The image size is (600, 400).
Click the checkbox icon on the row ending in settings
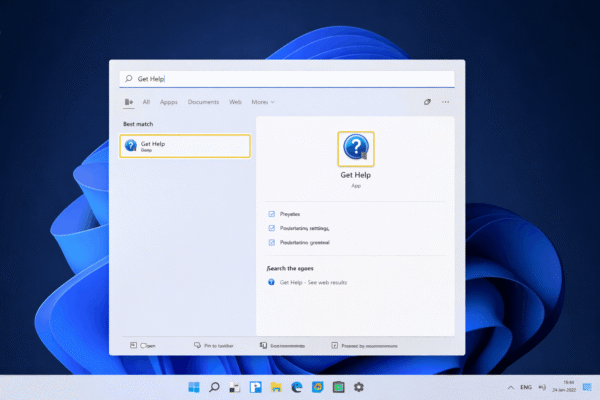pos(272,228)
